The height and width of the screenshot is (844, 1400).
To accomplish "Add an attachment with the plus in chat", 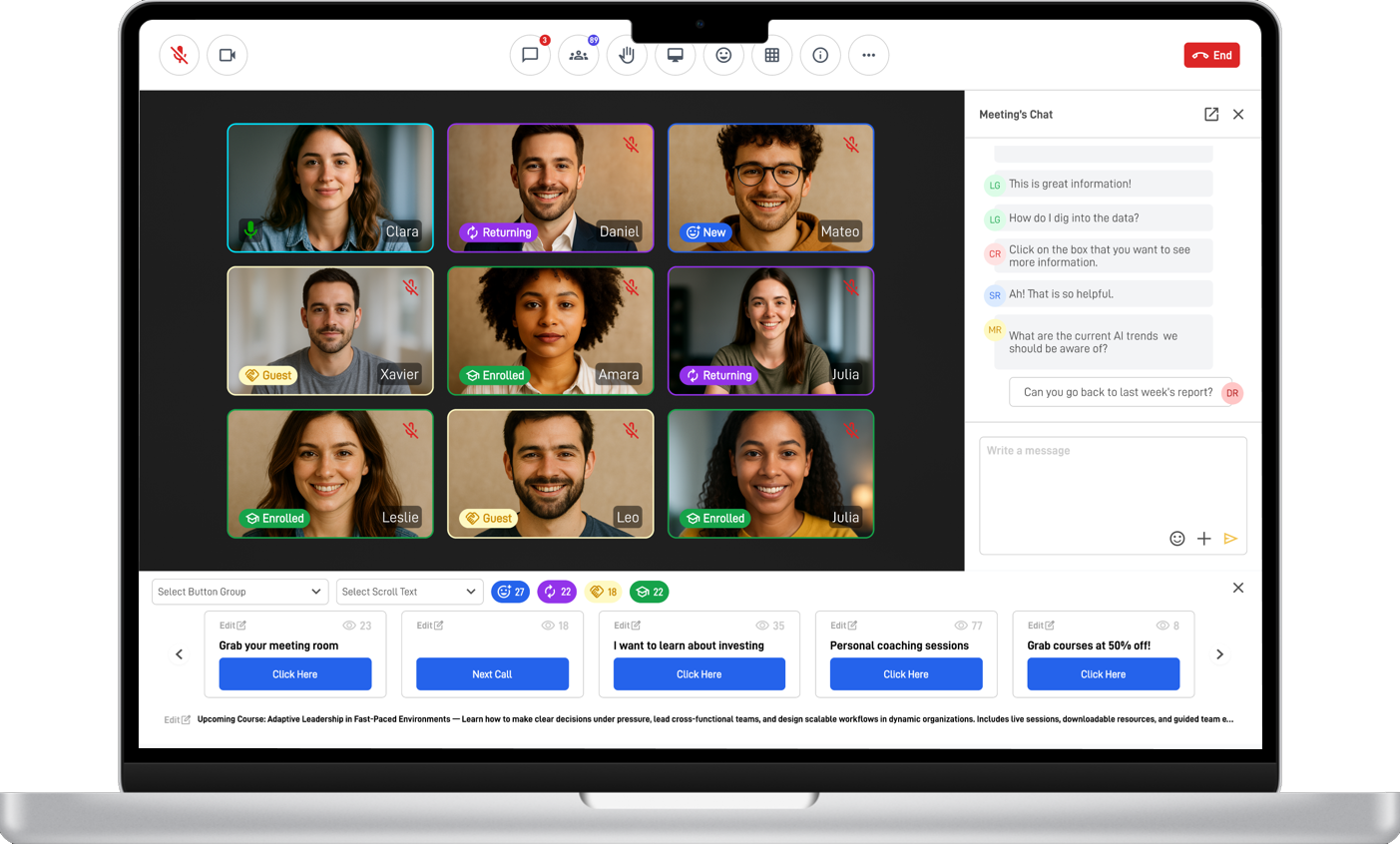I will click(1204, 538).
